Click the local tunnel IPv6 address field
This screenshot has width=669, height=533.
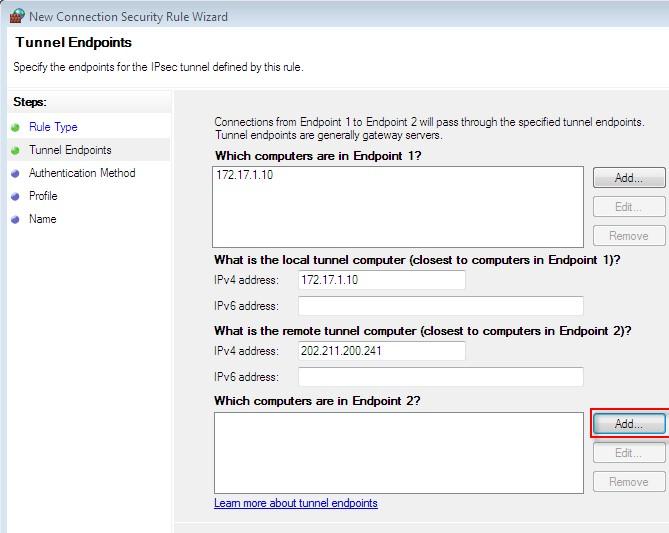(x=440, y=306)
